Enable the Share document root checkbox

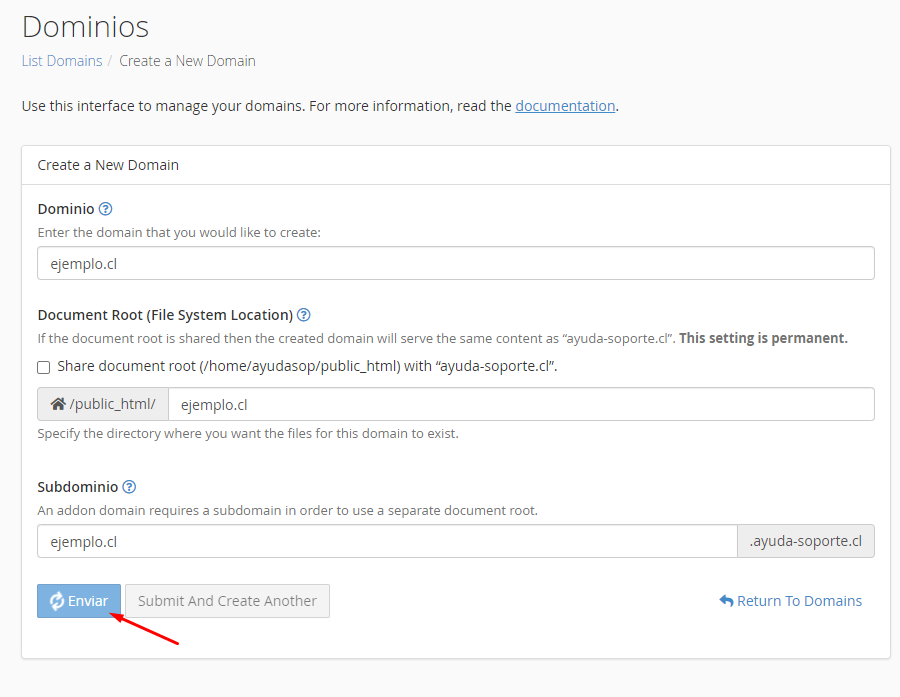pyautogui.click(x=44, y=367)
